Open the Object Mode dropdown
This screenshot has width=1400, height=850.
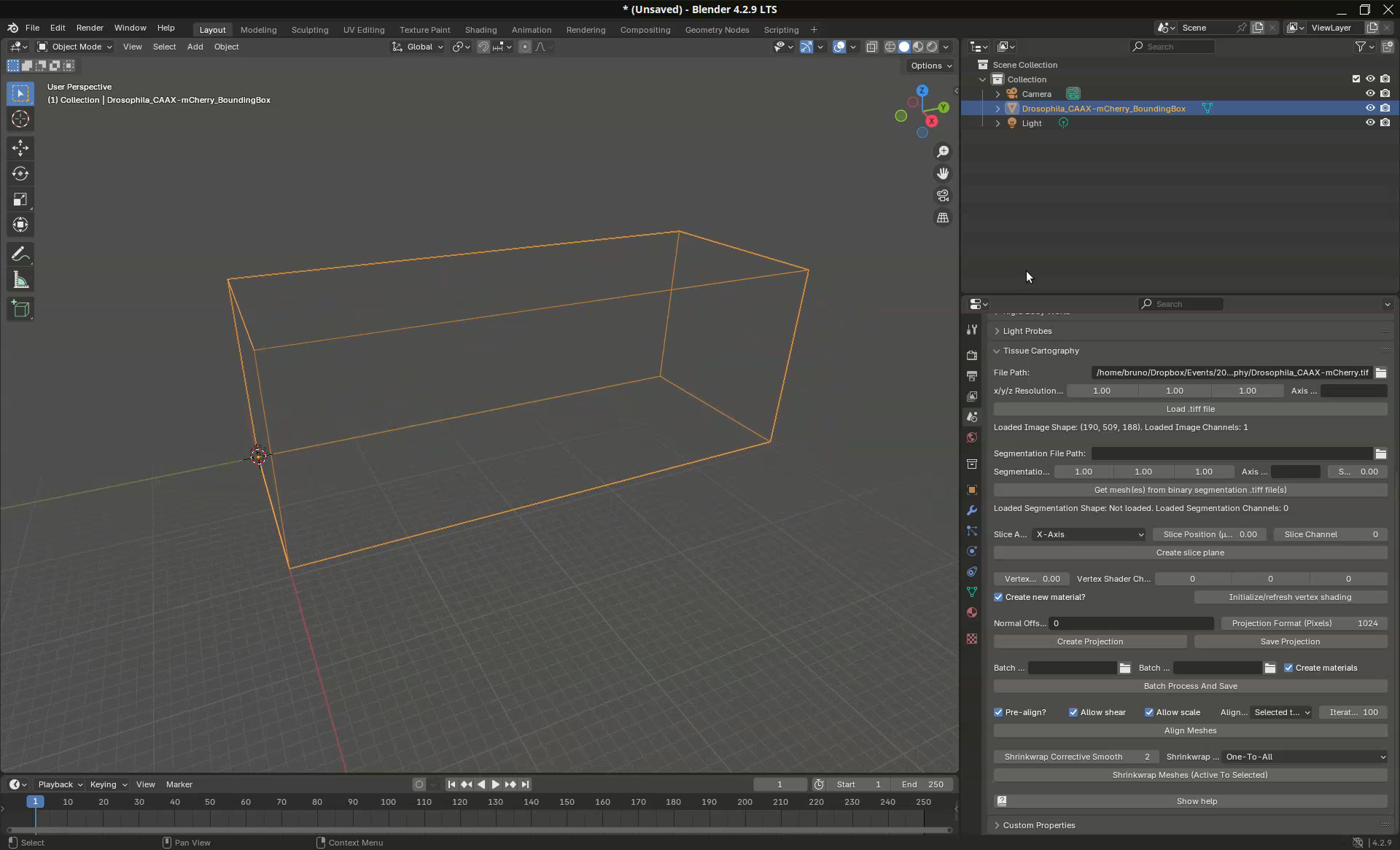pyautogui.click(x=75, y=47)
